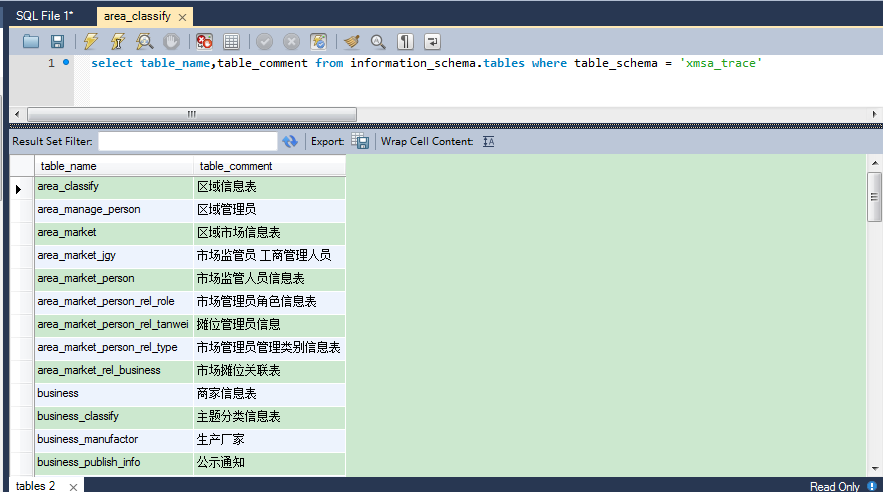The image size is (883, 492).
Task: Click comment cell 摊位管理员信息
Action: 269,325
